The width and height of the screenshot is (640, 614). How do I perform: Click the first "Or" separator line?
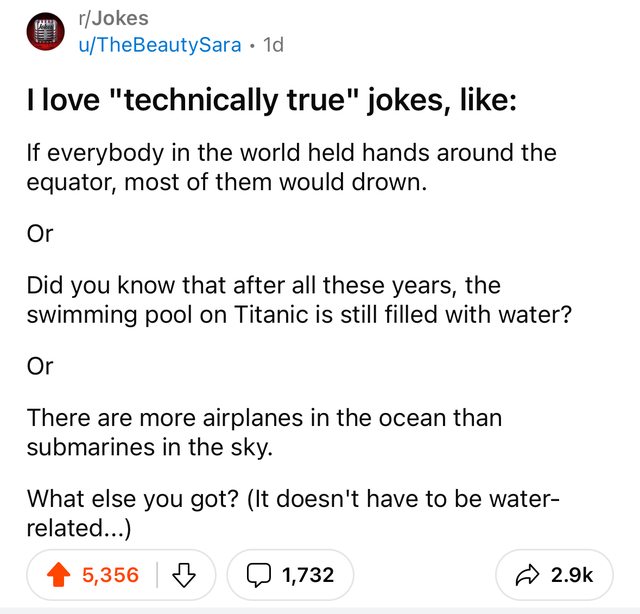(x=39, y=234)
